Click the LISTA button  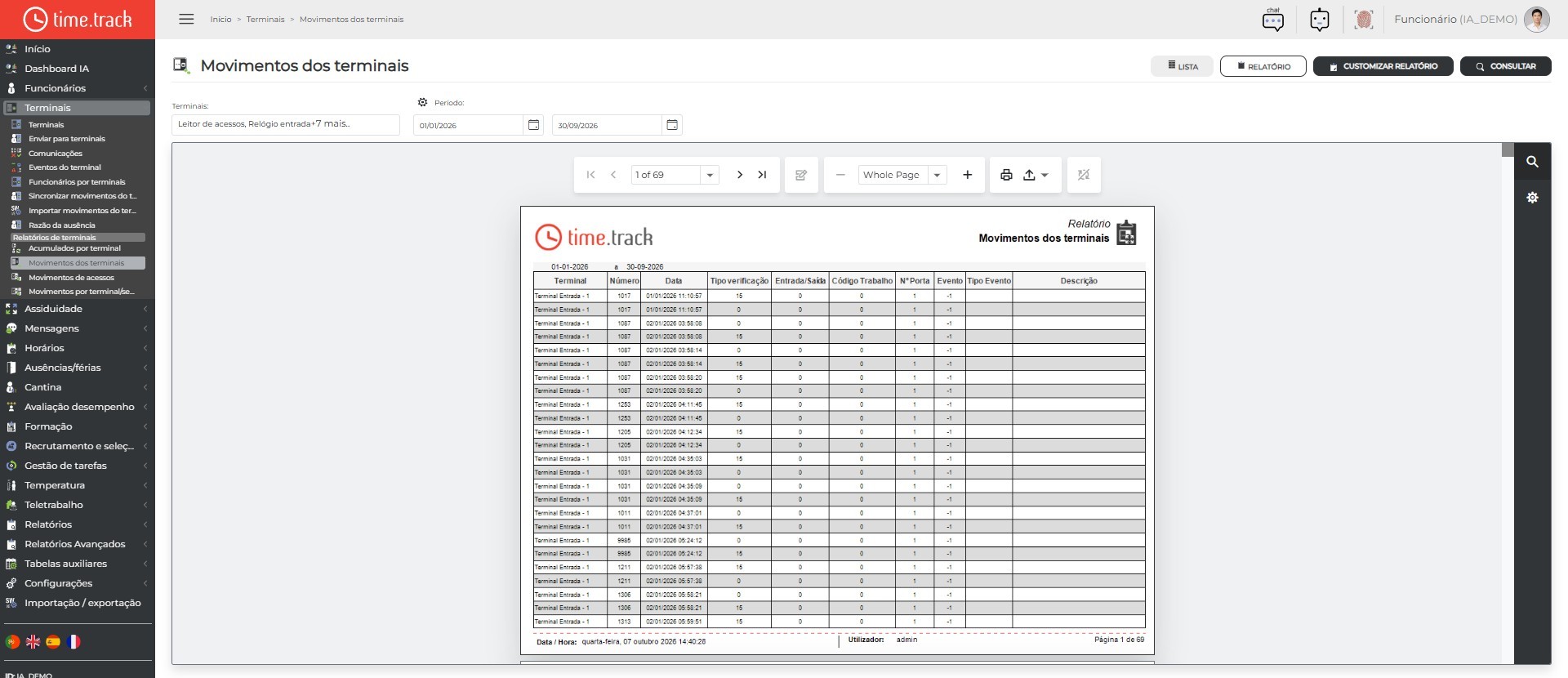click(1182, 66)
